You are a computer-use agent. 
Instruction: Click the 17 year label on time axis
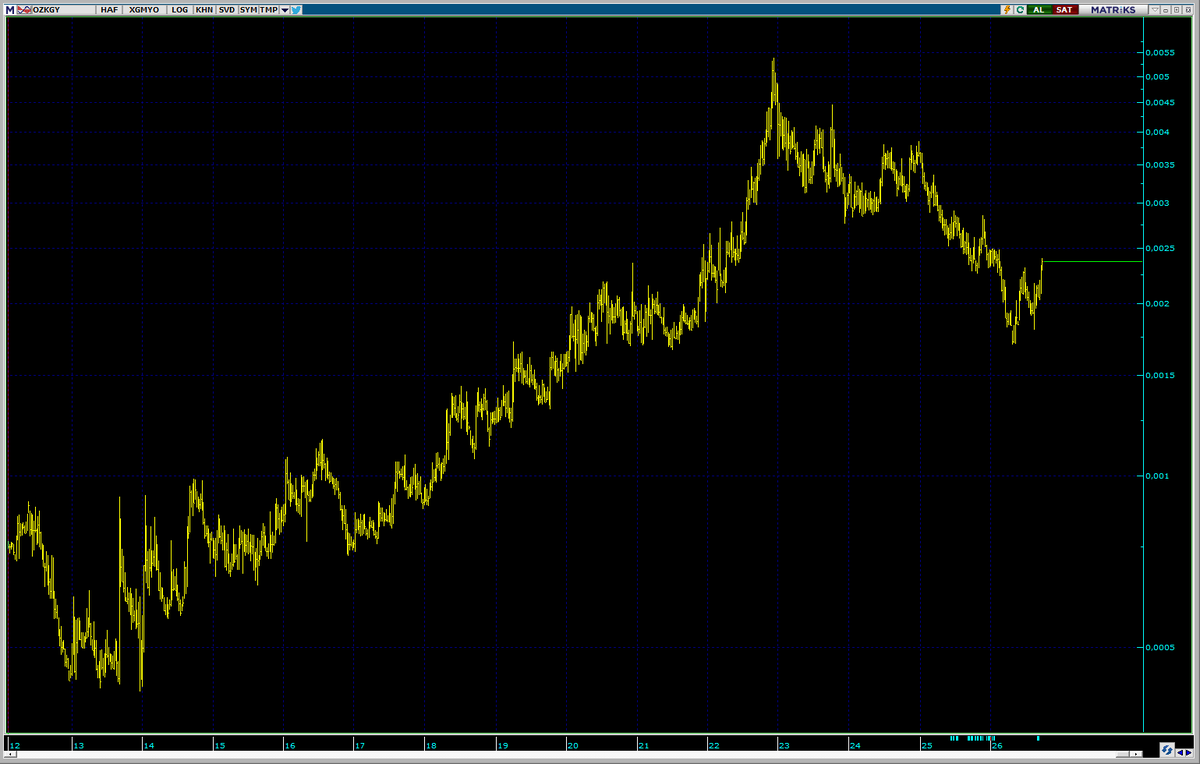tap(360, 746)
